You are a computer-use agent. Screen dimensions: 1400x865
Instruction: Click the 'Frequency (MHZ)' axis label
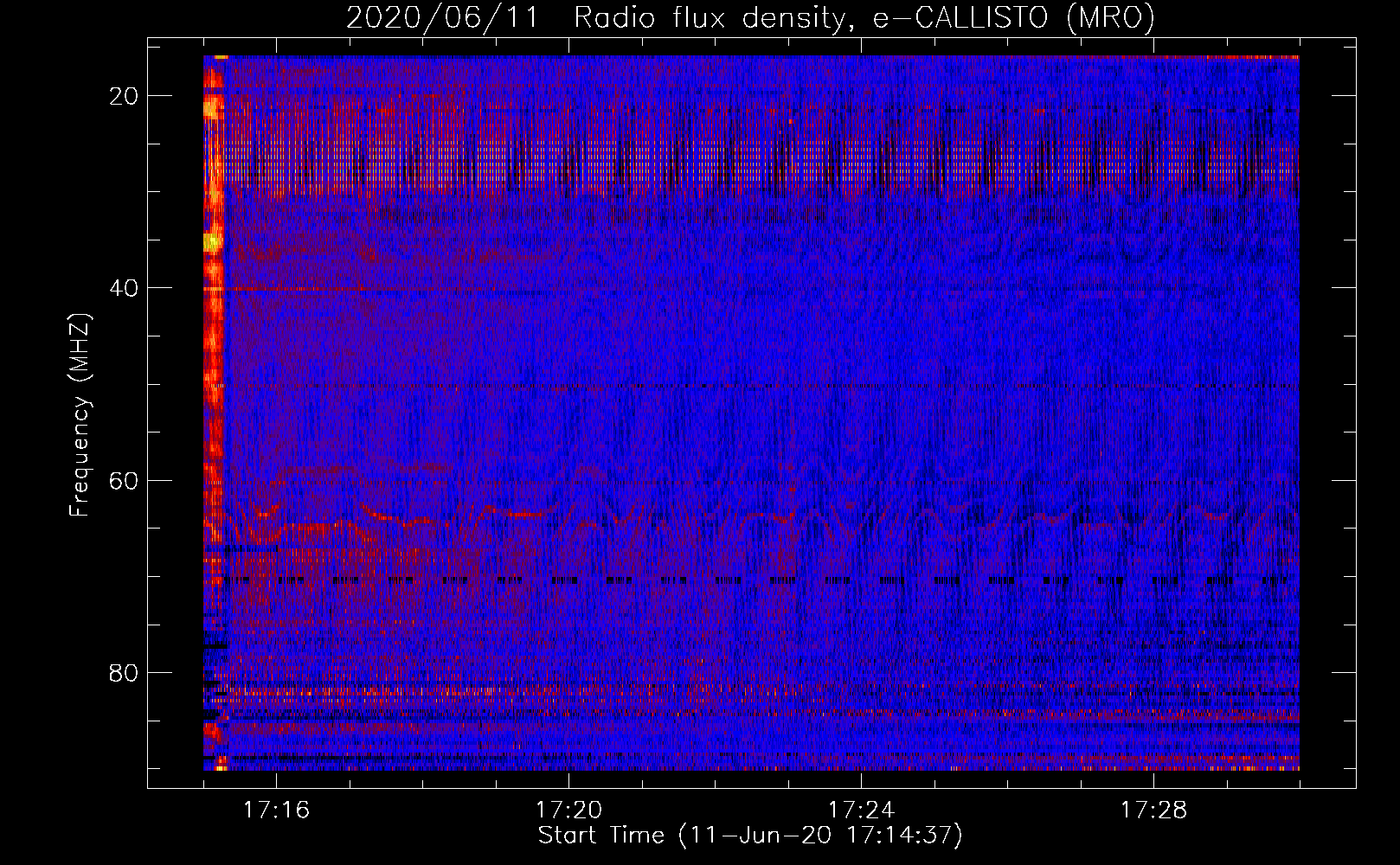pyautogui.click(x=80, y=415)
